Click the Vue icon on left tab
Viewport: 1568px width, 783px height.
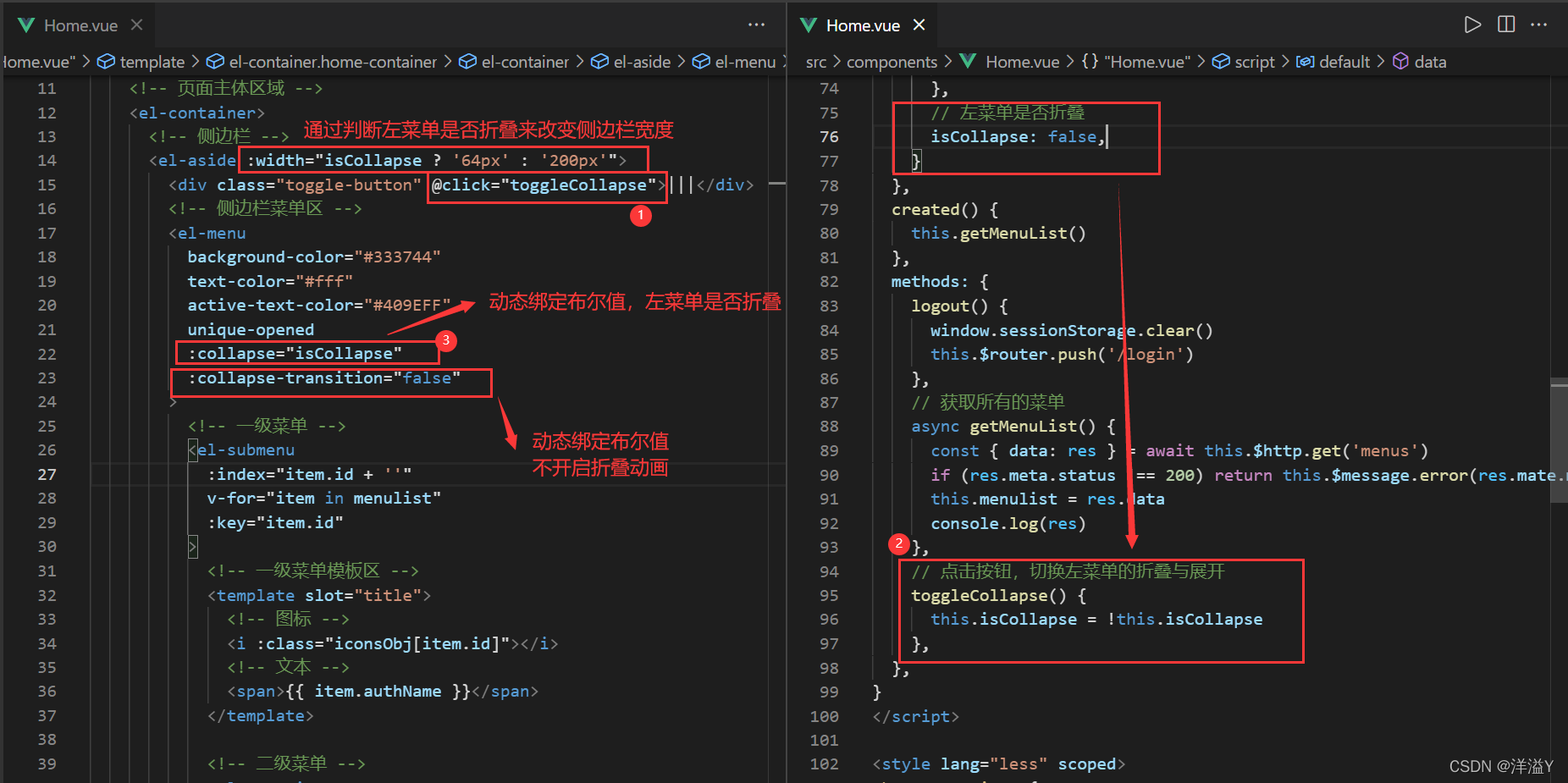tap(26, 25)
